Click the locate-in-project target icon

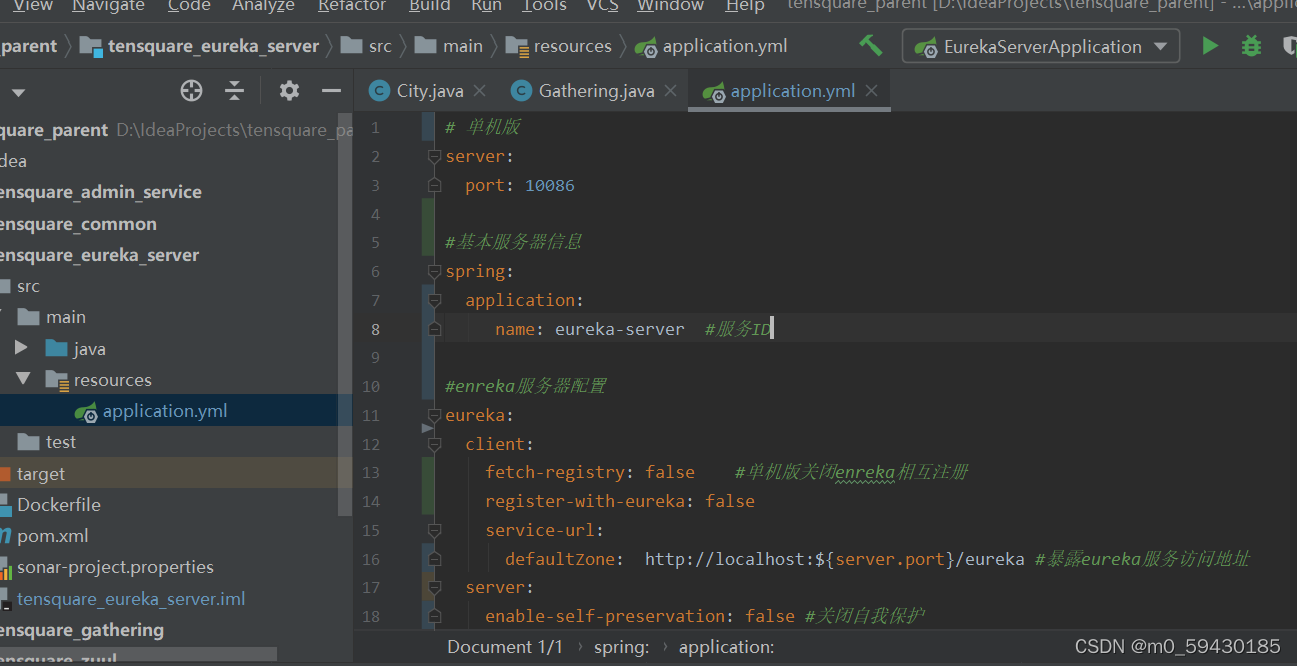(x=191, y=91)
